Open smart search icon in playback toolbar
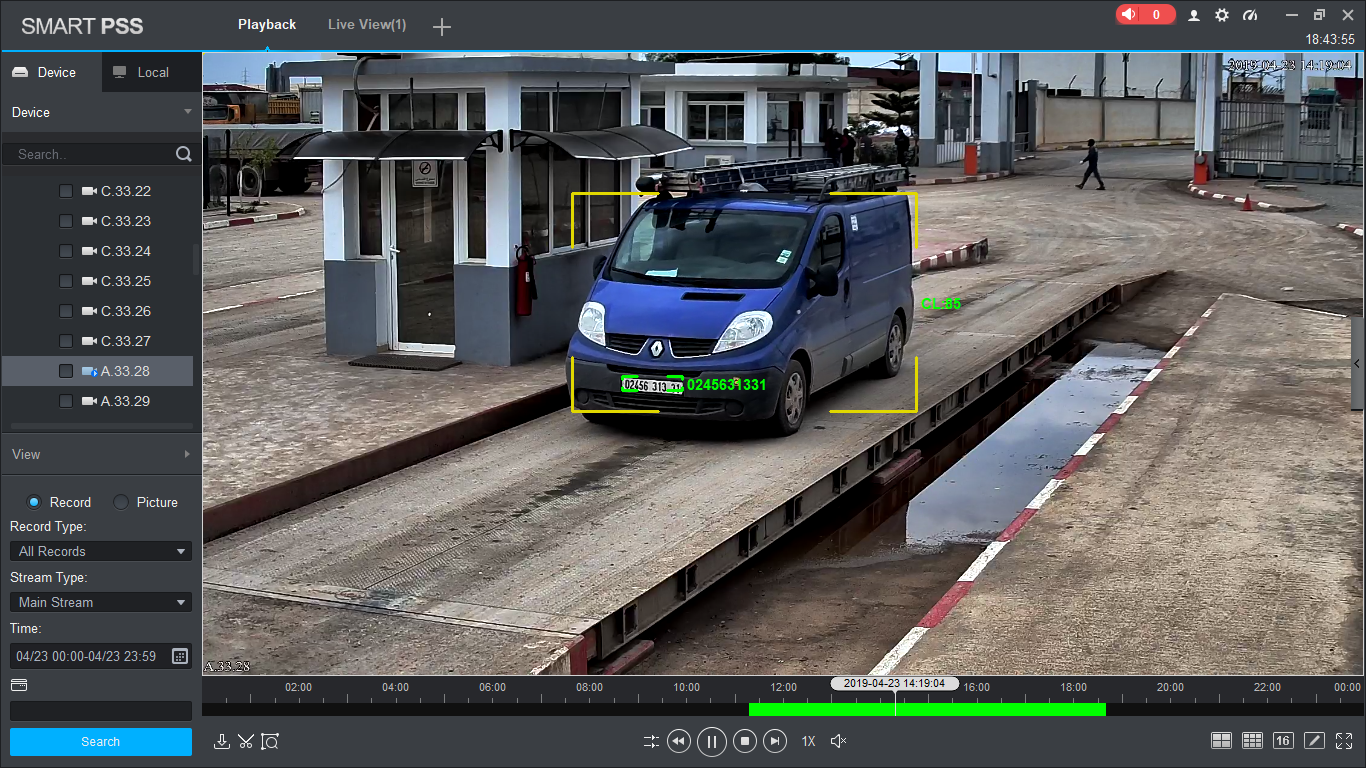Image resolution: width=1366 pixels, height=768 pixels. click(x=270, y=741)
